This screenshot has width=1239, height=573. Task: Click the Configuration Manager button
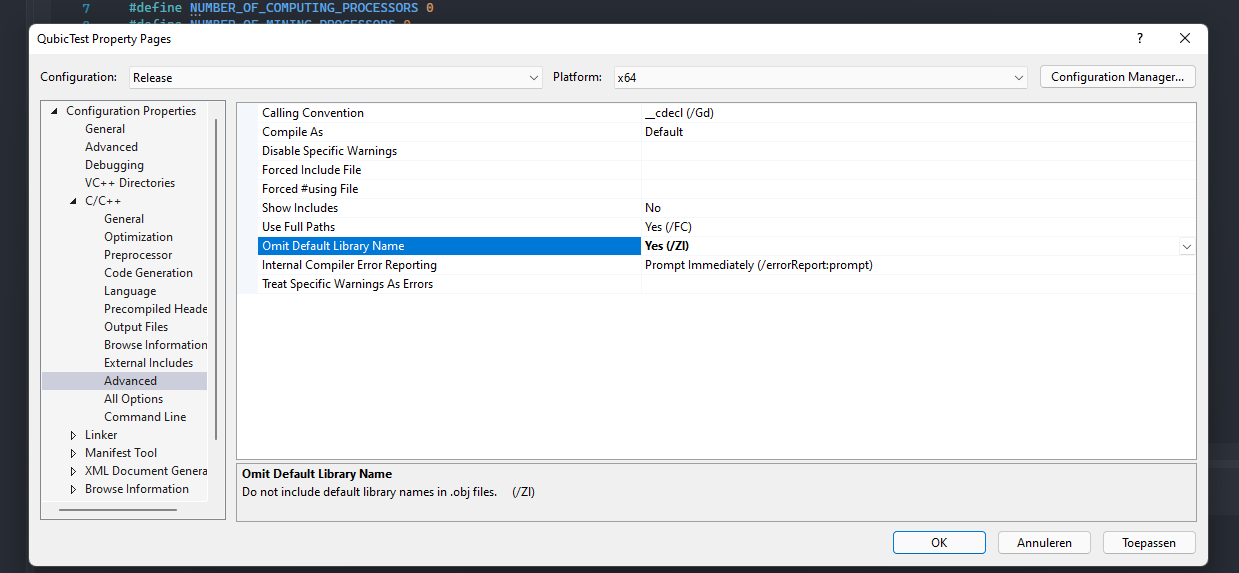click(x=1117, y=77)
